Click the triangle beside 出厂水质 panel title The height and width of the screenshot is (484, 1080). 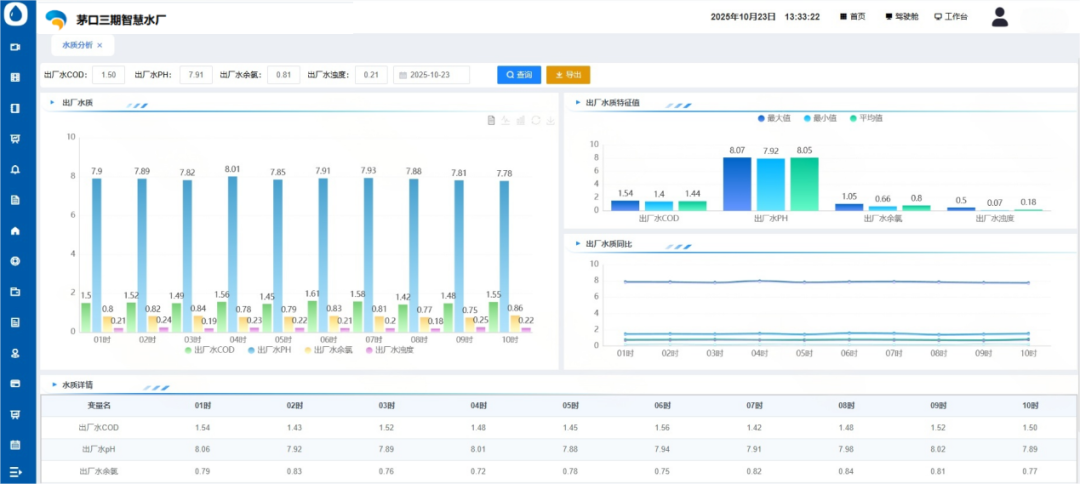(52, 103)
